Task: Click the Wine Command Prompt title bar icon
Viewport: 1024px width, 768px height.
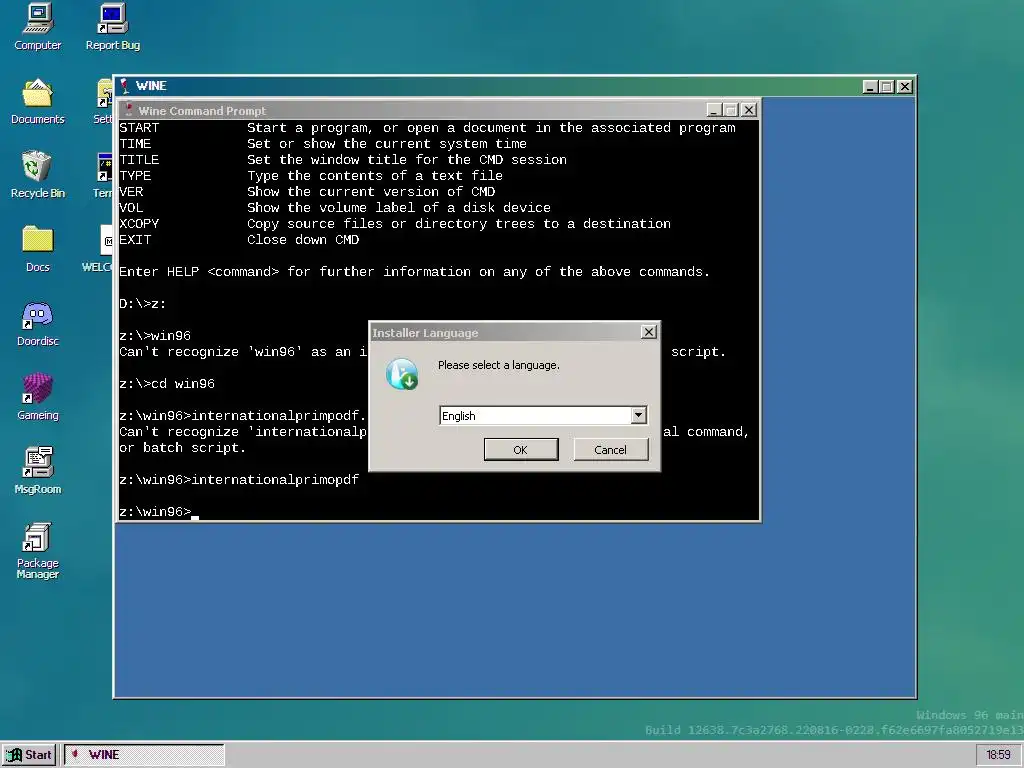Action: (x=128, y=110)
